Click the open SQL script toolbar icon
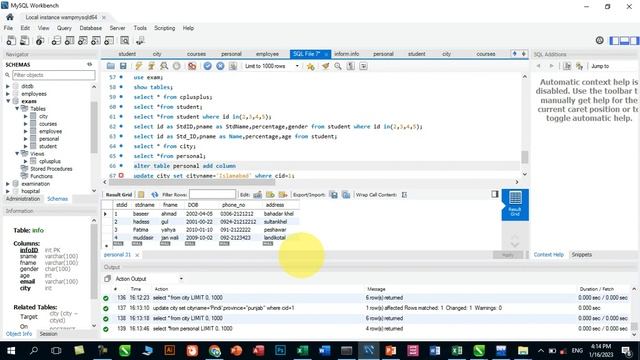 pyautogui.click(x=25, y=40)
